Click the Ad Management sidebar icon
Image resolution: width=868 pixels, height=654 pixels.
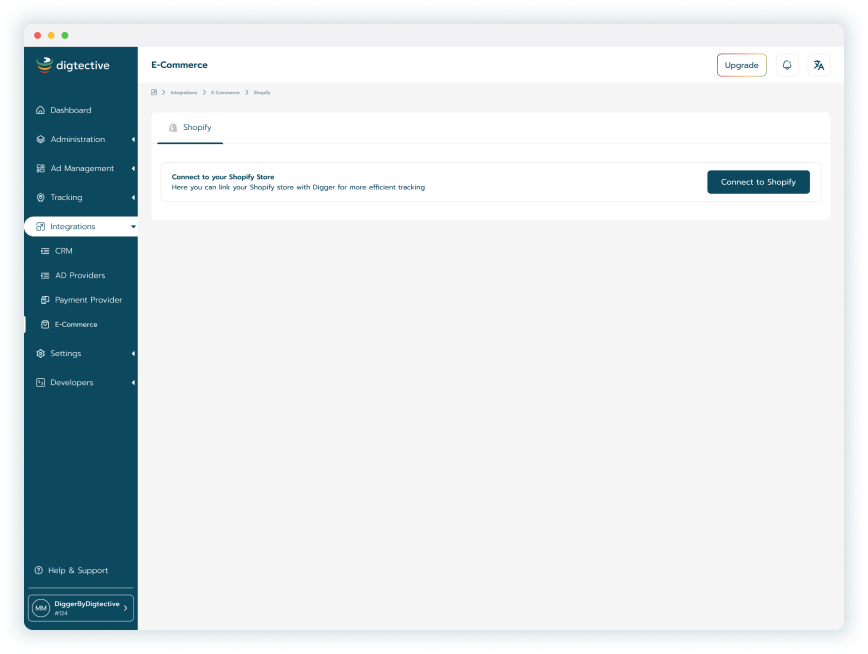pyautogui.click(x=40, y=168)
